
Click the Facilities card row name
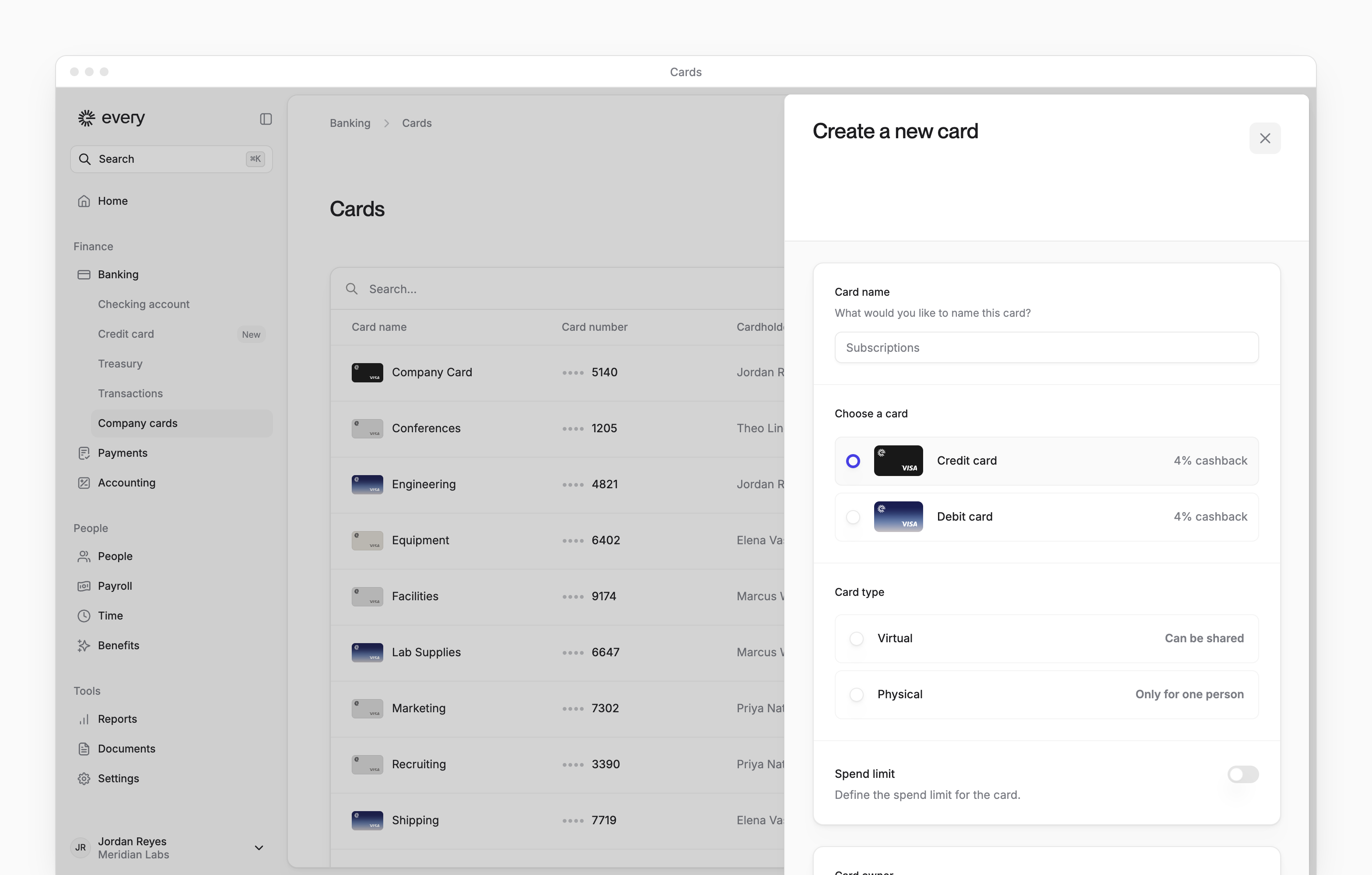tap(415, 596)
